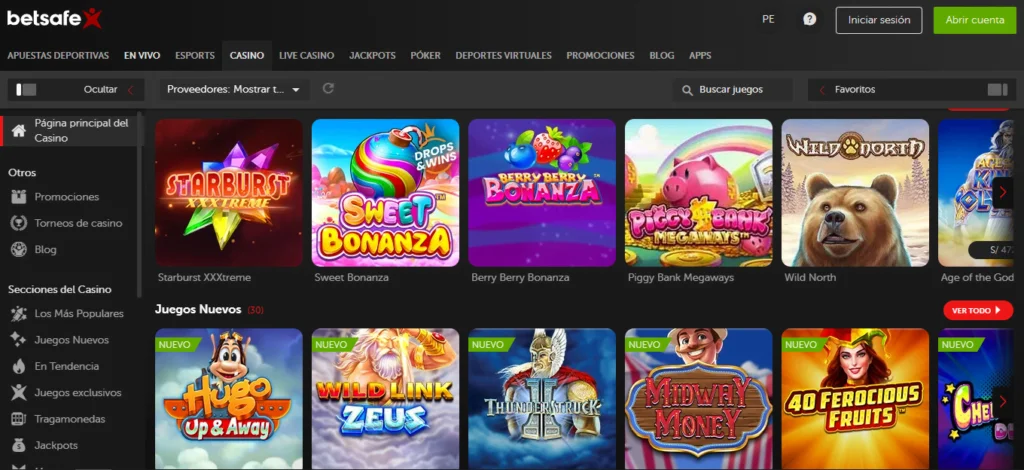Click the Los Más Populares icon
This screenshot has width=1024, height=470.
[19, 314]
